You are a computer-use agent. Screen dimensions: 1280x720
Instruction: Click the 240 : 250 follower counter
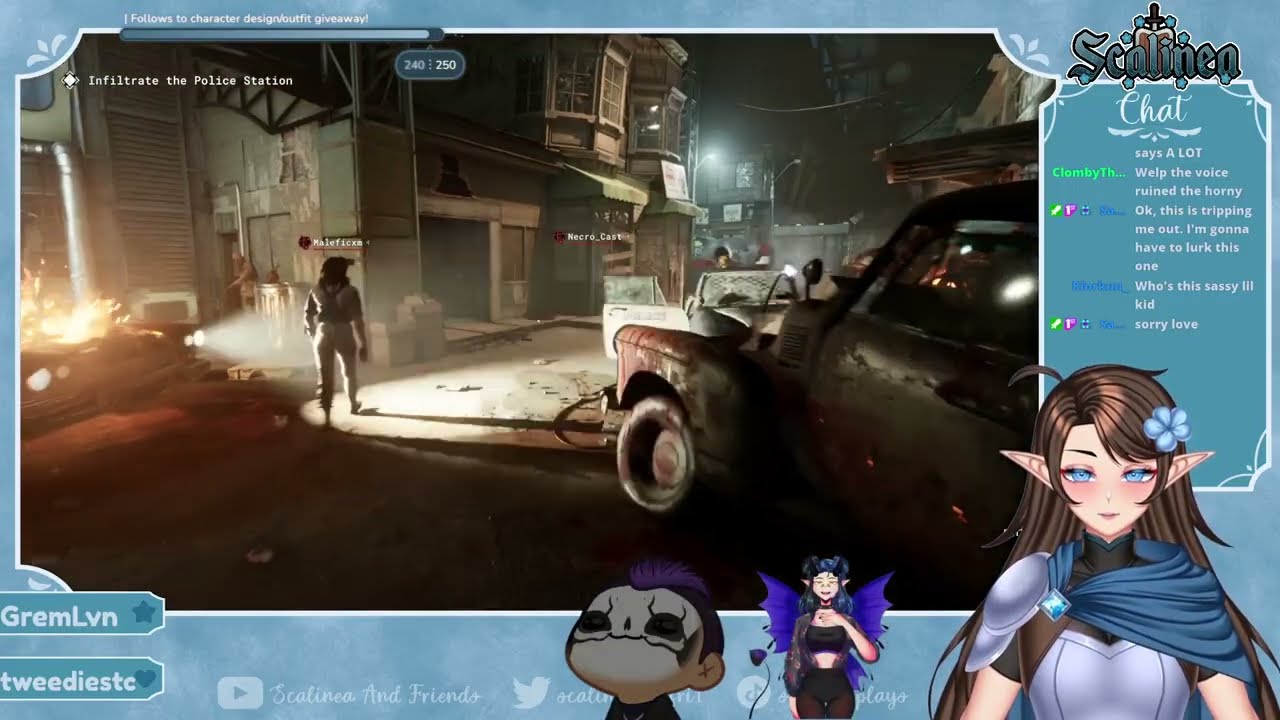[x=430, y=65]
